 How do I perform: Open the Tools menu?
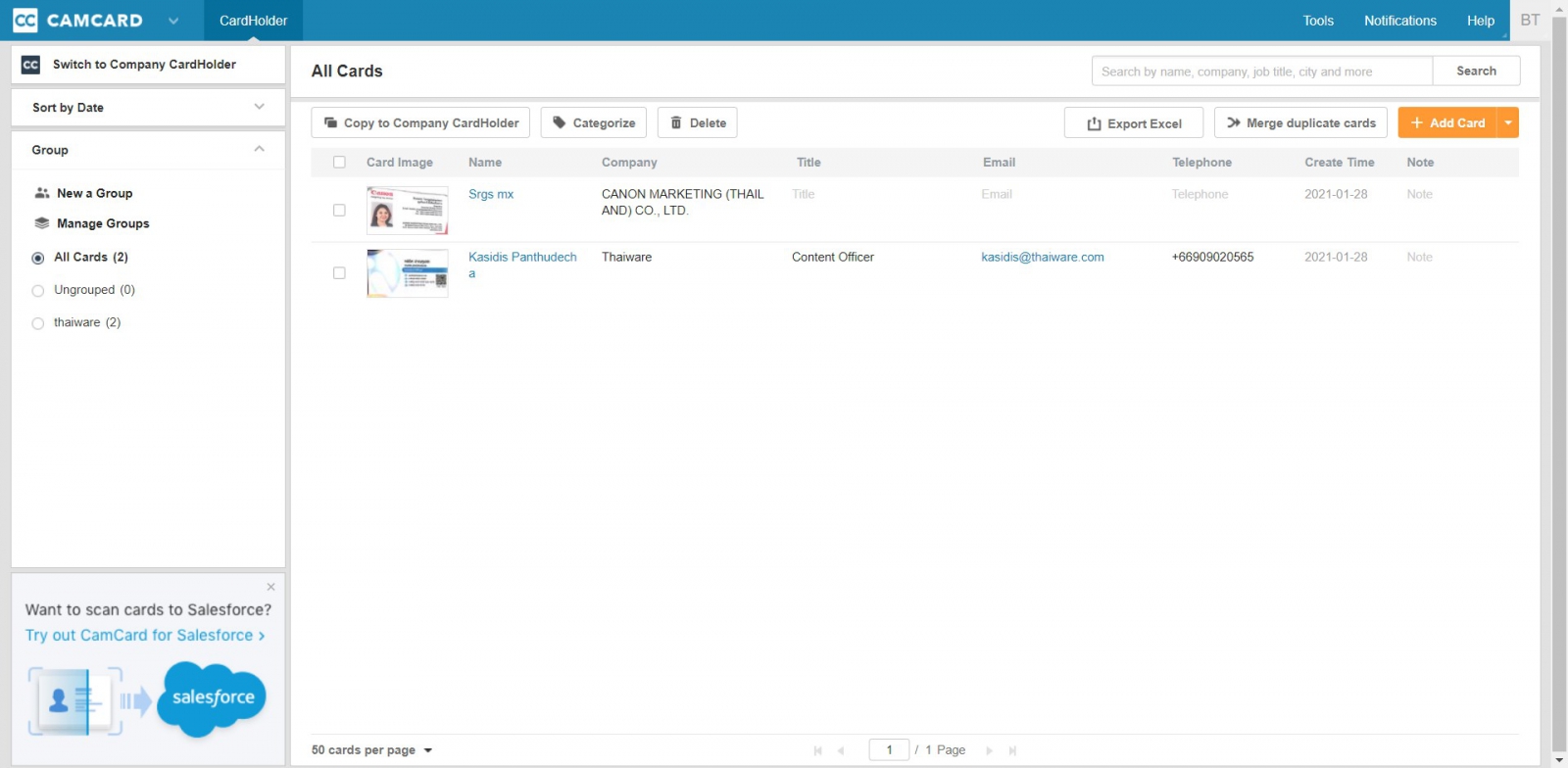(x=1318, y=21)
